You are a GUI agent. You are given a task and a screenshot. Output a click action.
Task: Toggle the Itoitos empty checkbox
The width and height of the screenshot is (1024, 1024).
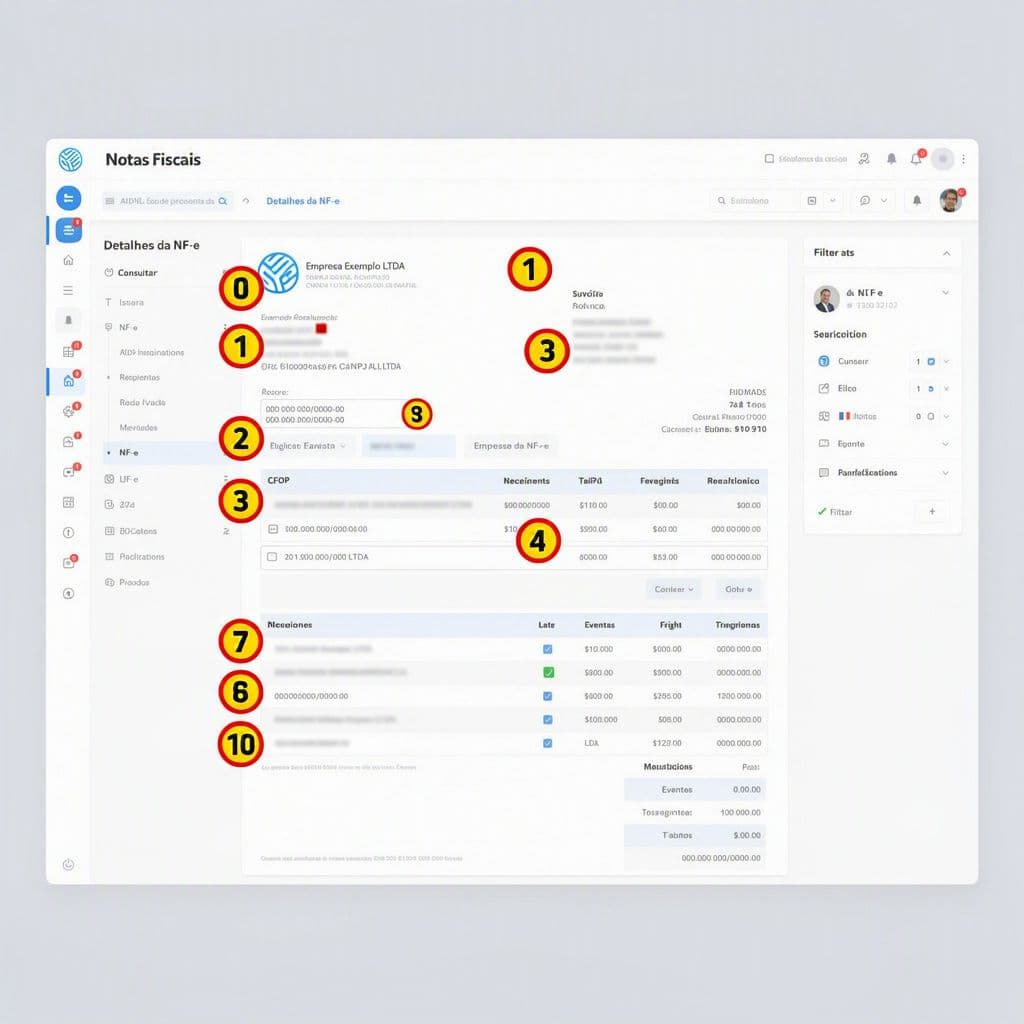pyautogui.click(x=931, y=416)
